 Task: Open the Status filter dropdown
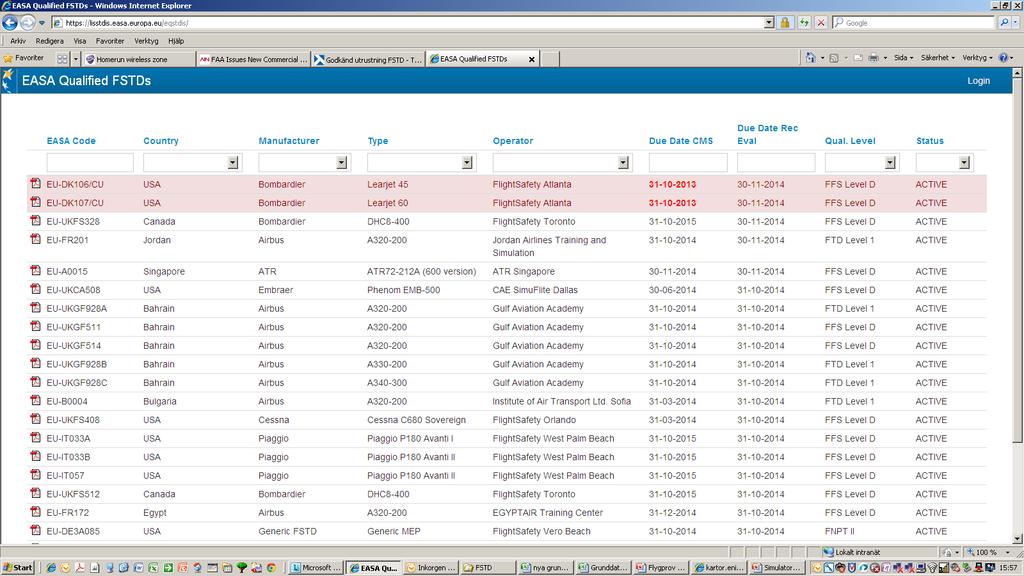coord(965,163)
